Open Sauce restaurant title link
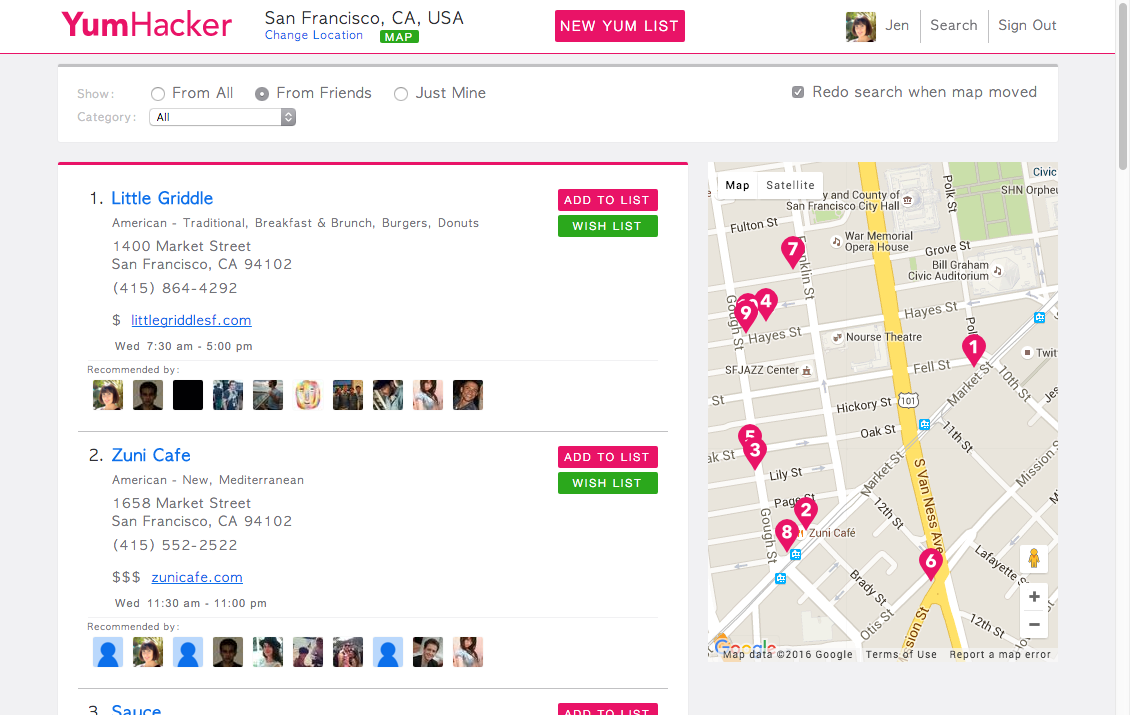The width and height of the screenshot is (1130, 715). pos(136,709)
